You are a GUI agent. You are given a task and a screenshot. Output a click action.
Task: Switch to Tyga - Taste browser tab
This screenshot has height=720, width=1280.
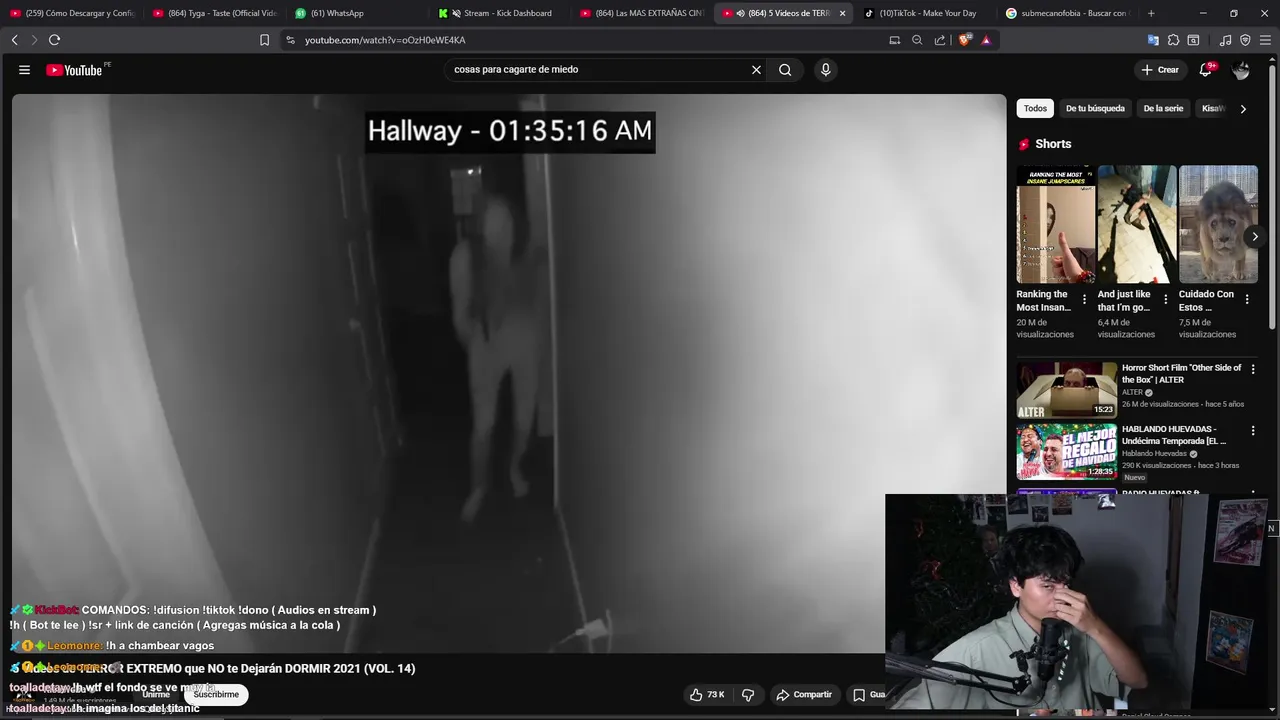tap(214, 13)
